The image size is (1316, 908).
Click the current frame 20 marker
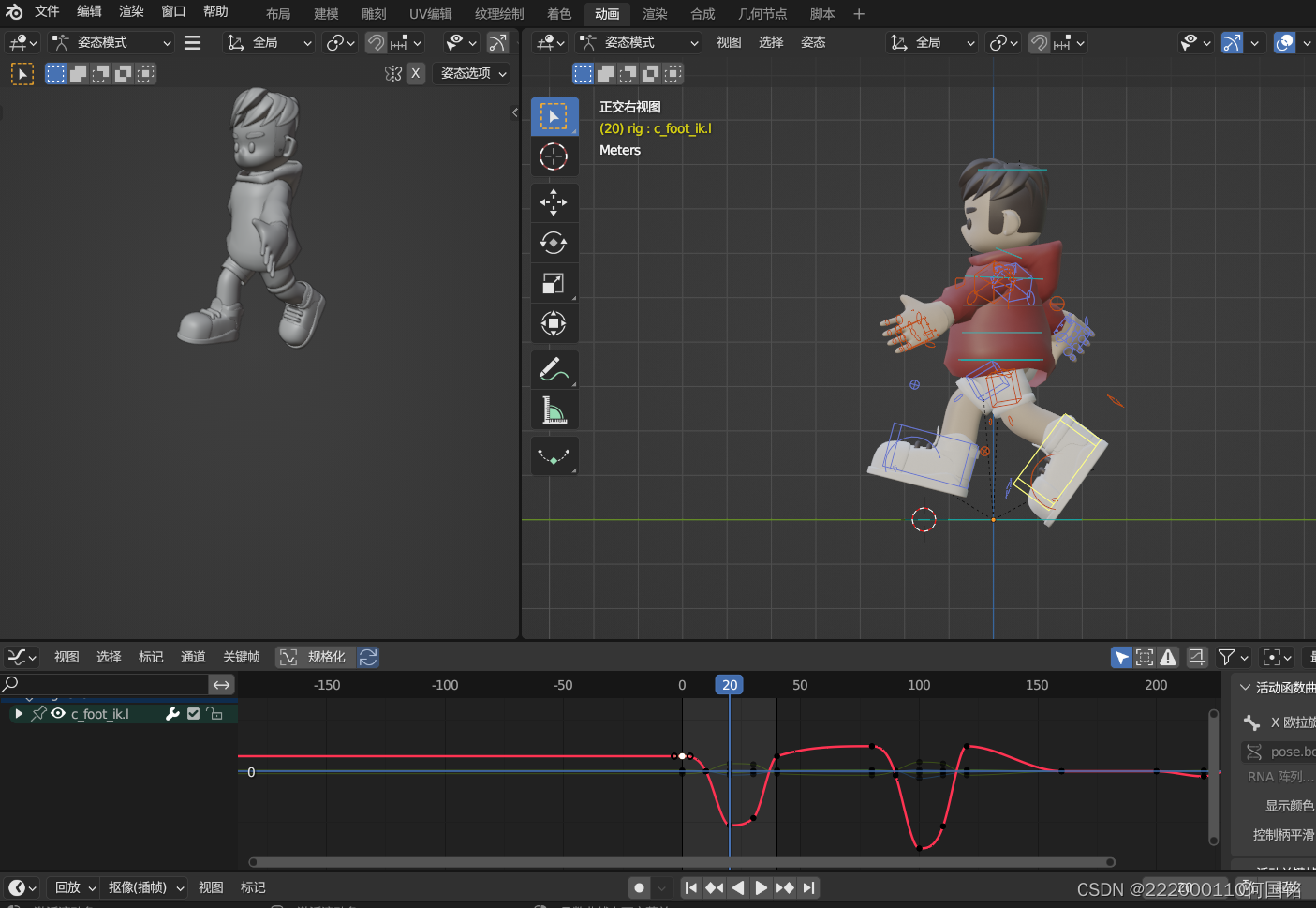[730, 685]
